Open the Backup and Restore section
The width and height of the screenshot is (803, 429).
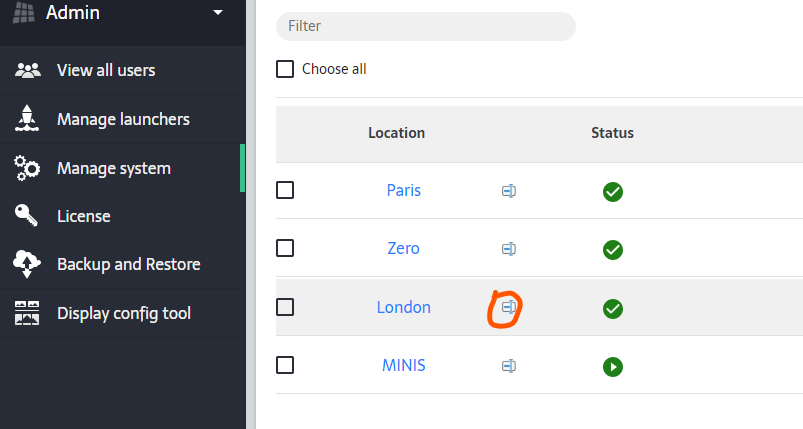[x=128, y=264]
